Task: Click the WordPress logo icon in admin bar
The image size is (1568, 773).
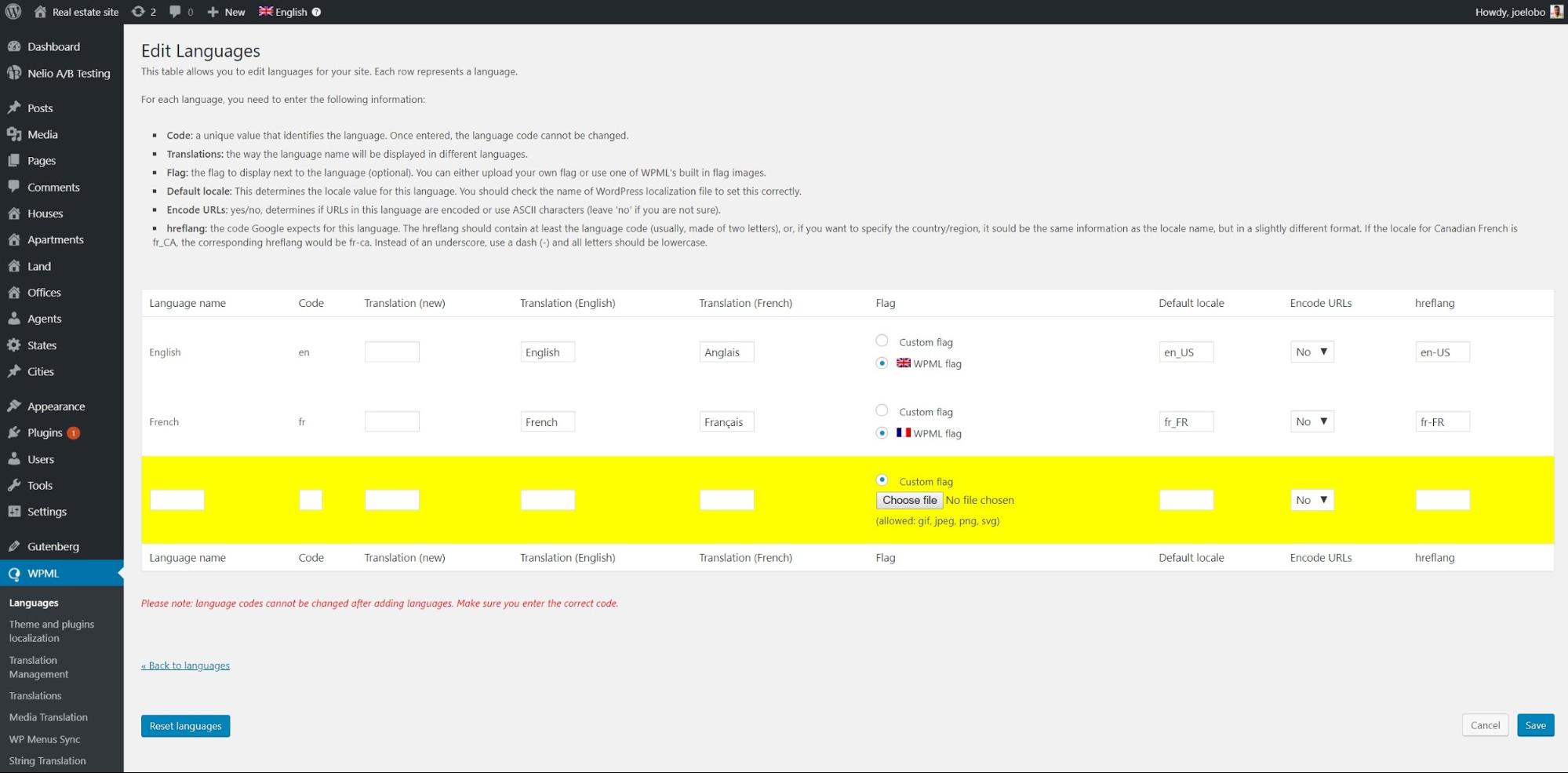Action: tap(13, 12)
